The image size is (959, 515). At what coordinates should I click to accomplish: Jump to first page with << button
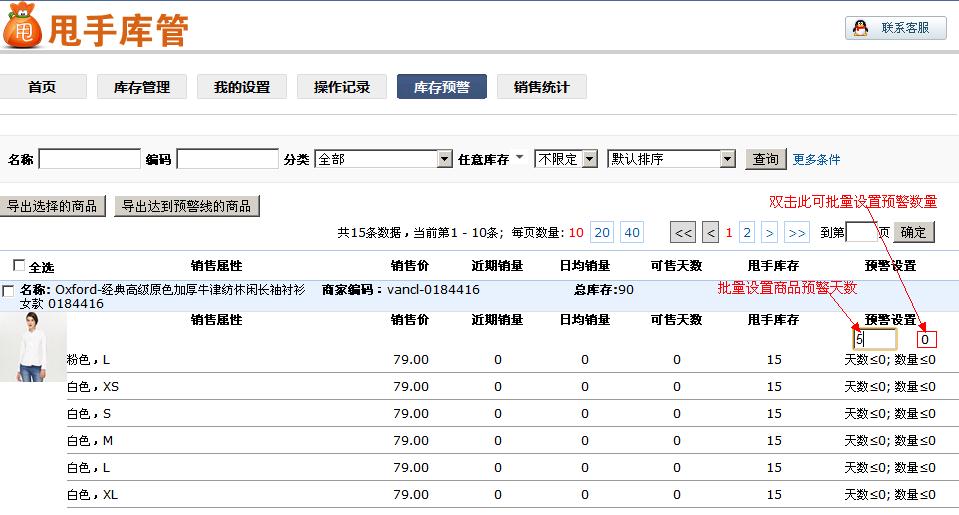pyautogui.click(x=683, y=232)
